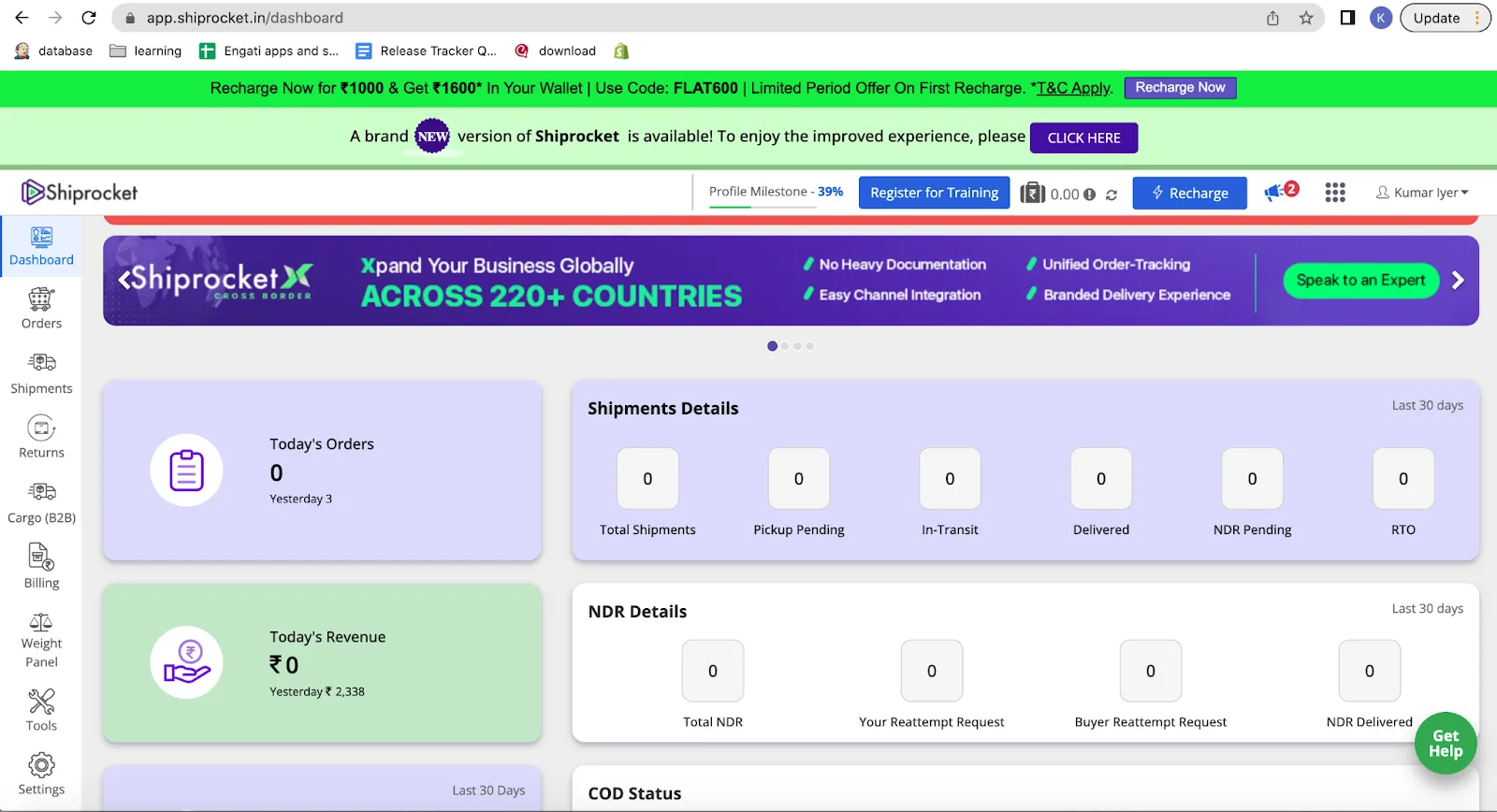The height and width of the screenshot is (812, 1497).
Task: Click the In-Transit count box
Action: [950, 479]
